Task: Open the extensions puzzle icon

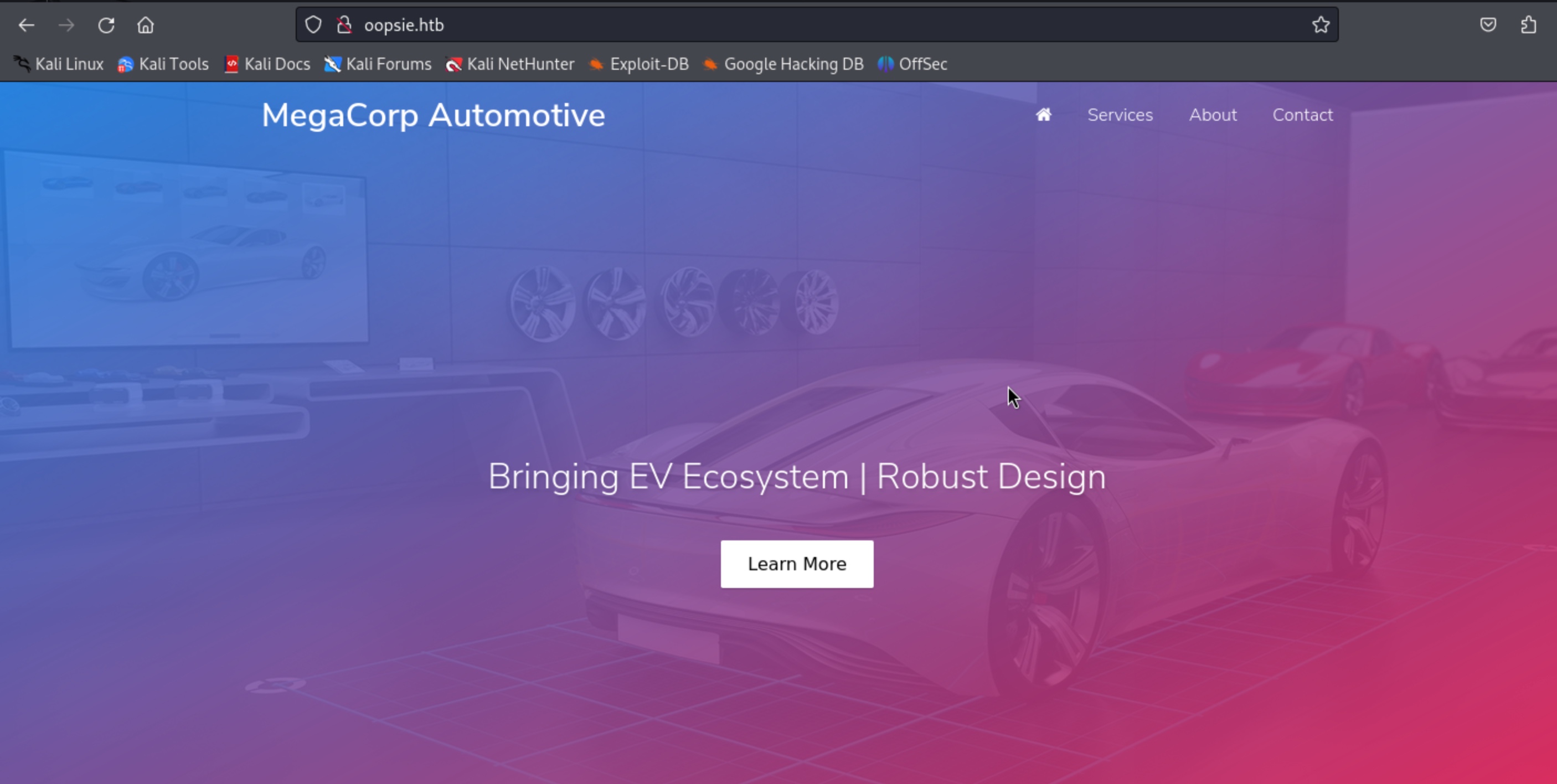Action: (1529, 25)
